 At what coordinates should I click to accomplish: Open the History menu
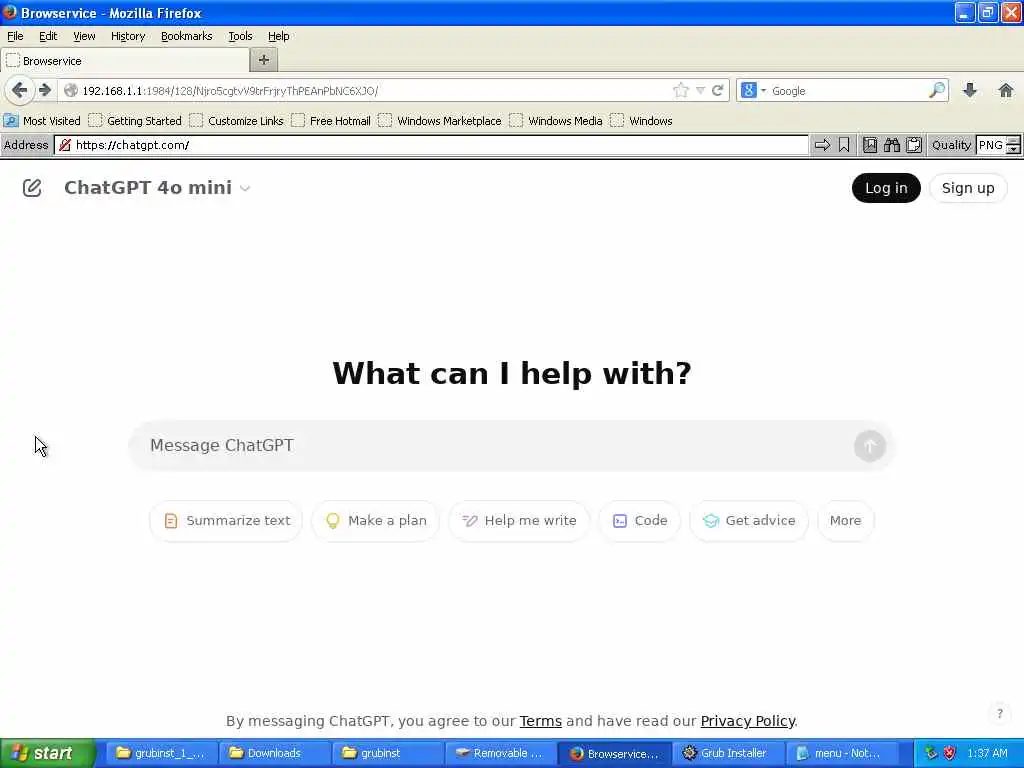coord(128,36)
